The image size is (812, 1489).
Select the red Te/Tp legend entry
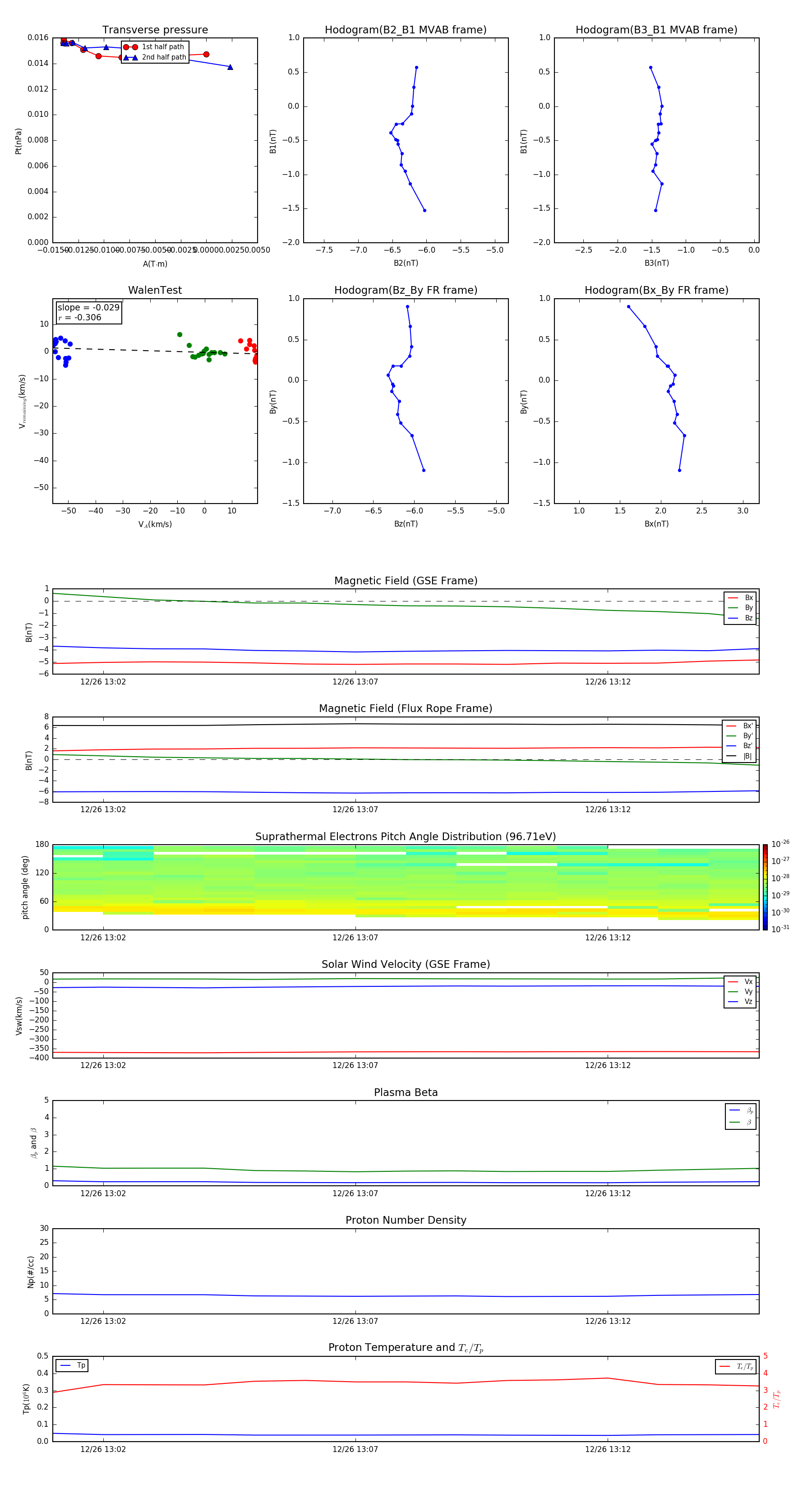tap(736, 1366)
